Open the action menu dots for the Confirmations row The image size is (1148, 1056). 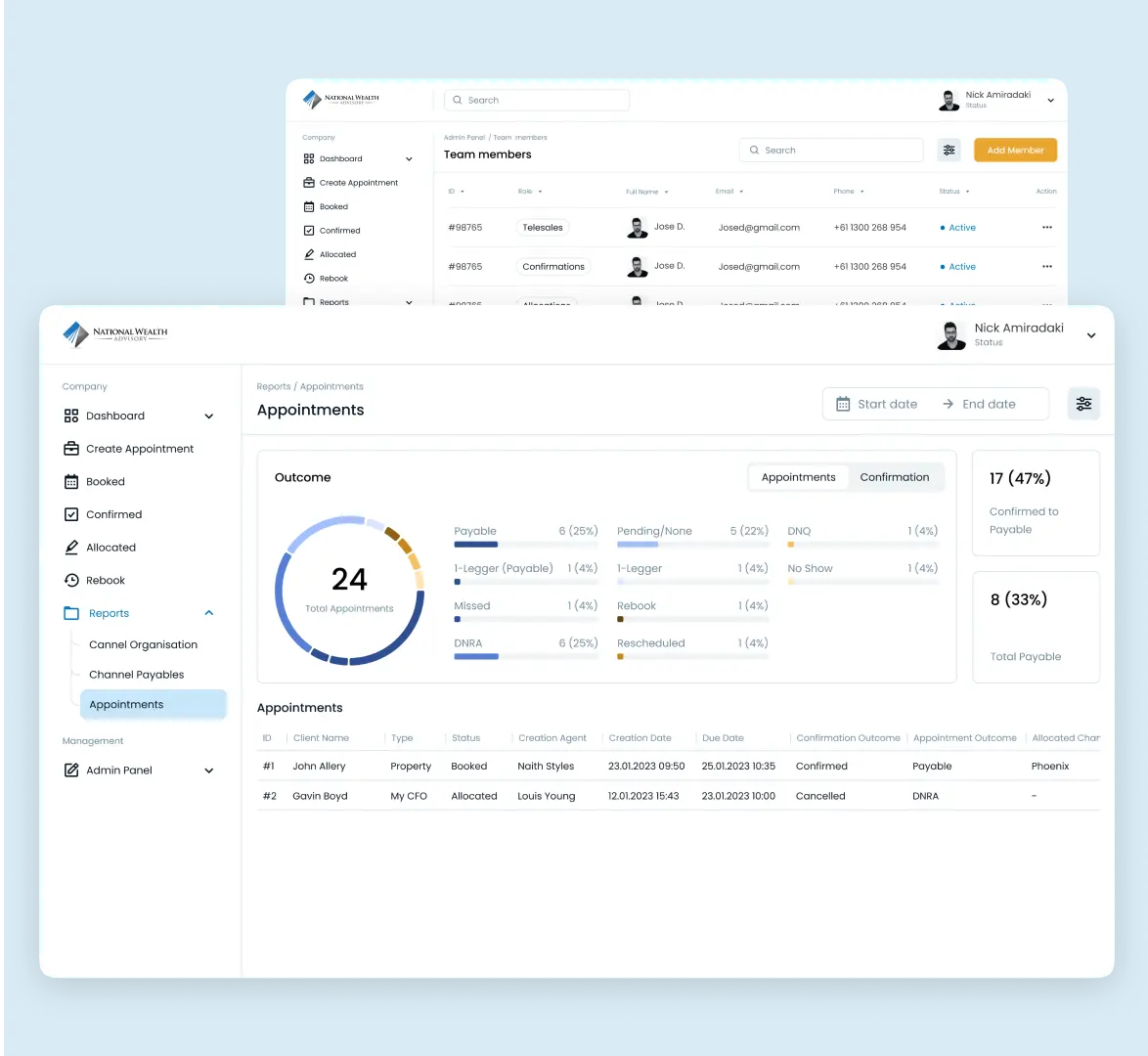coord(1047,267)
